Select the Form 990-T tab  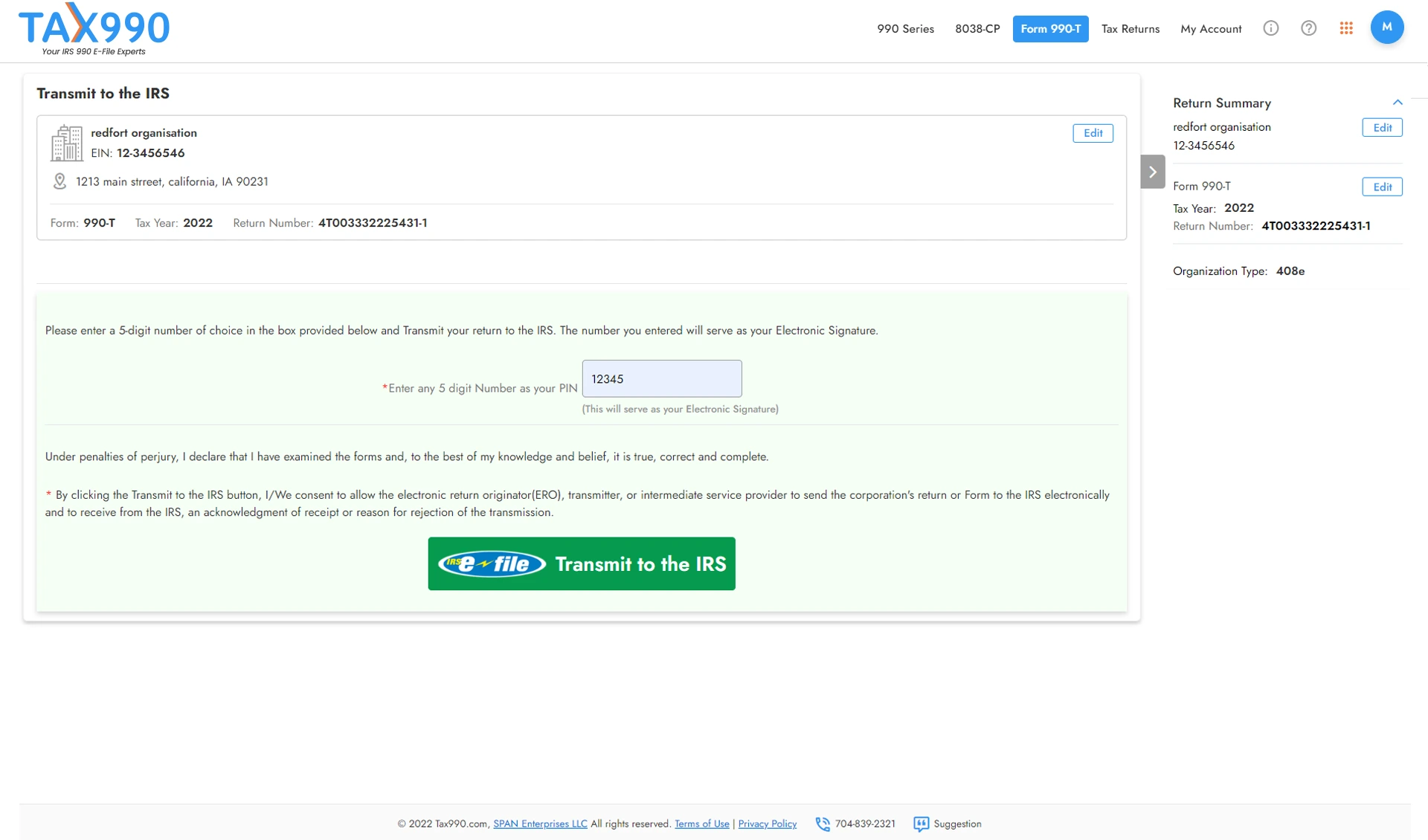coord(1050,27)
